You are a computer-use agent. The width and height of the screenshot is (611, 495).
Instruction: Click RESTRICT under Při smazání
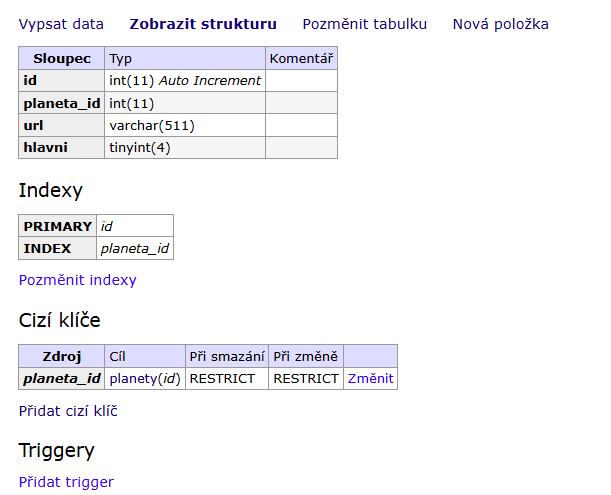click(x=227, y=379)
